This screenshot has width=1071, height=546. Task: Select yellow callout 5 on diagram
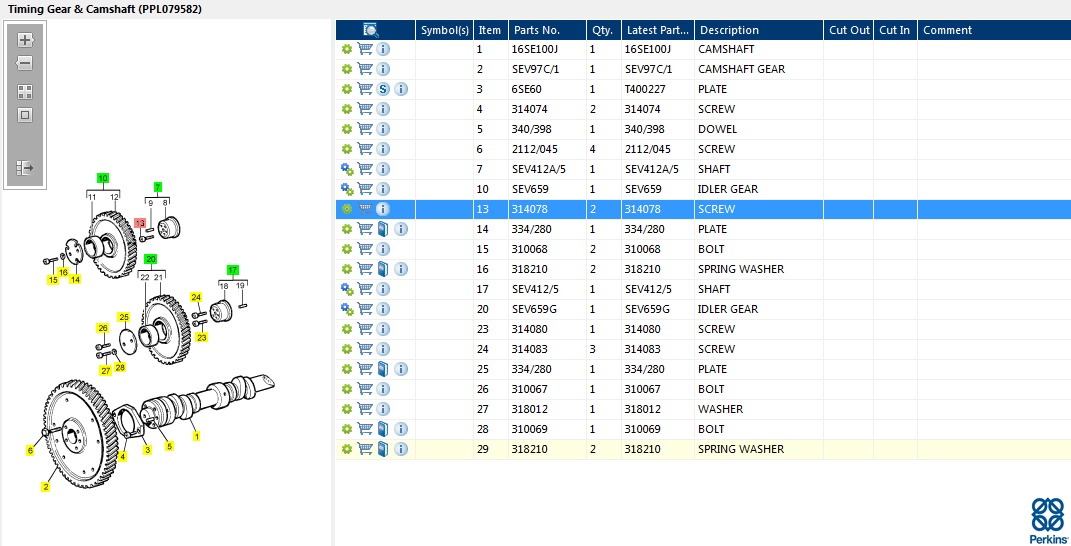point(169,446)
